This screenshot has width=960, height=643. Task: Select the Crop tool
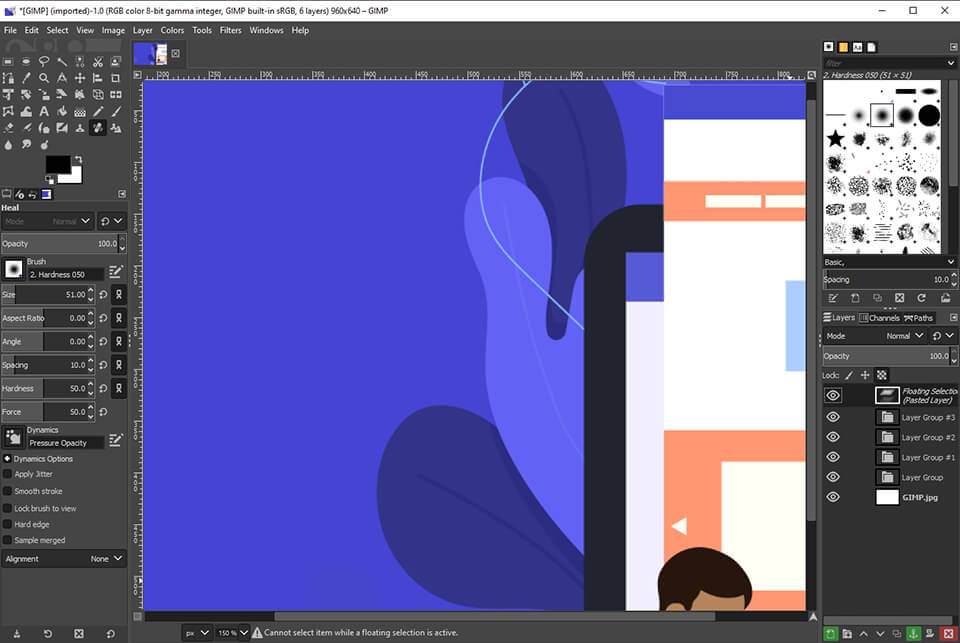(116, 78)
